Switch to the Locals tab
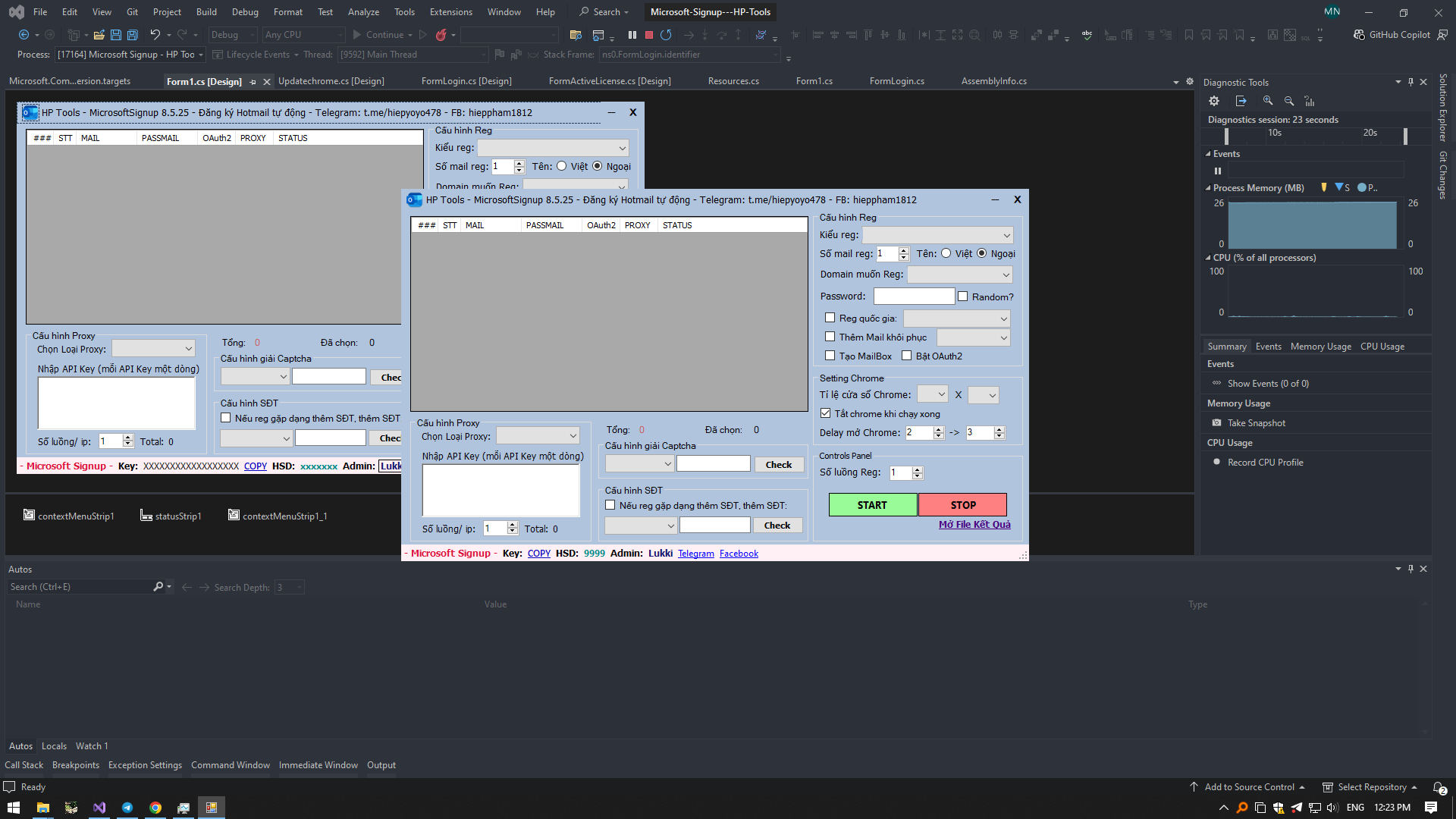The width and height of the screenshot is (1456, 819). tap(54, 746)
